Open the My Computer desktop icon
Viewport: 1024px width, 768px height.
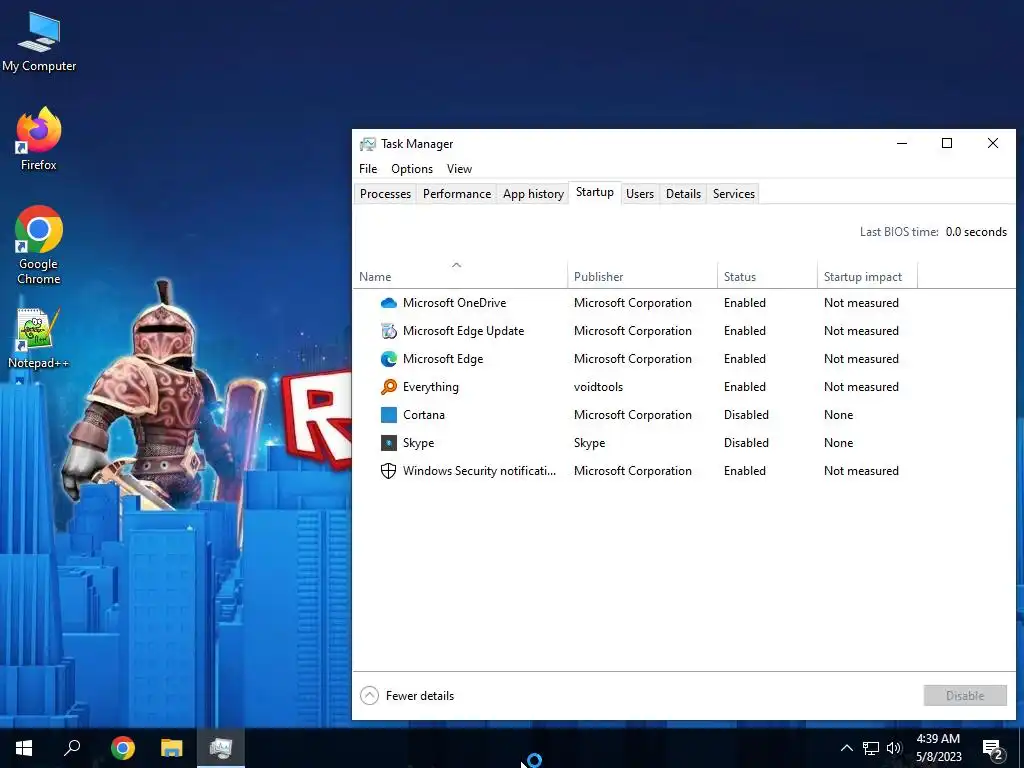(39, 40)
